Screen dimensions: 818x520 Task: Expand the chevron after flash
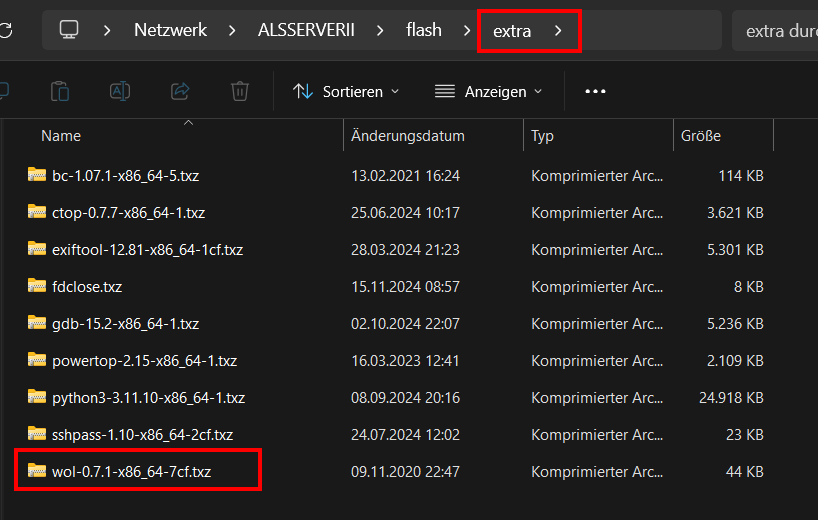pos(467,31)
